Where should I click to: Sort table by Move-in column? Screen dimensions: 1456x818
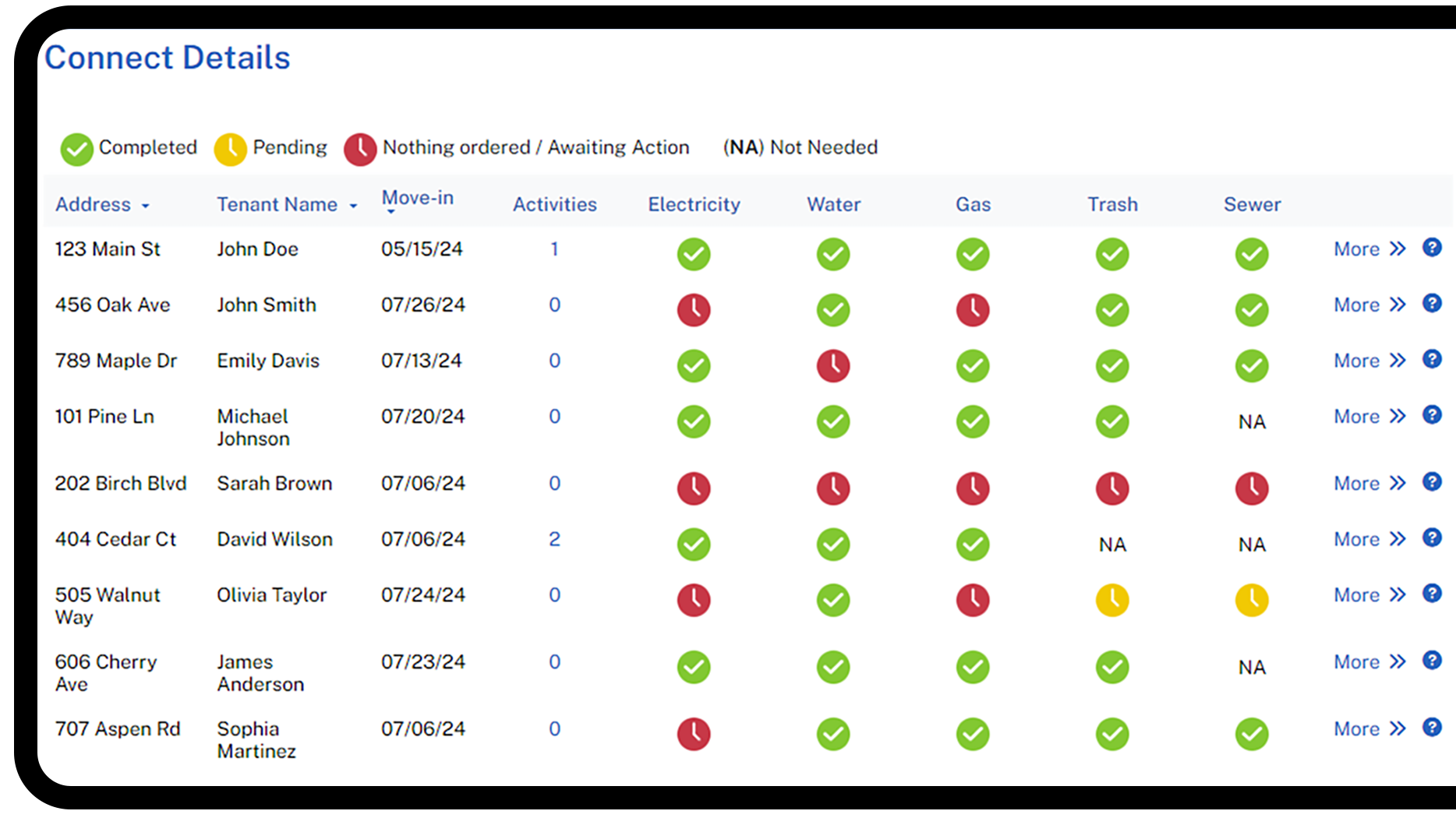tap(417, 200)
